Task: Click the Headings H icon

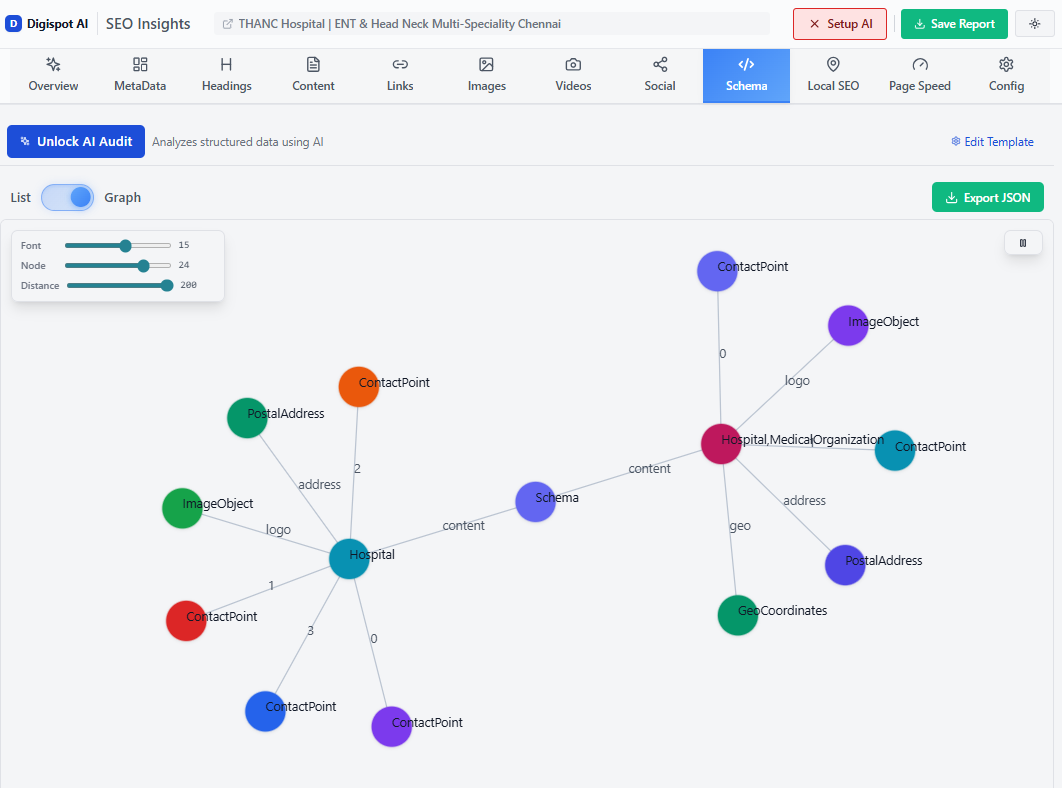Action: [226, 64]
